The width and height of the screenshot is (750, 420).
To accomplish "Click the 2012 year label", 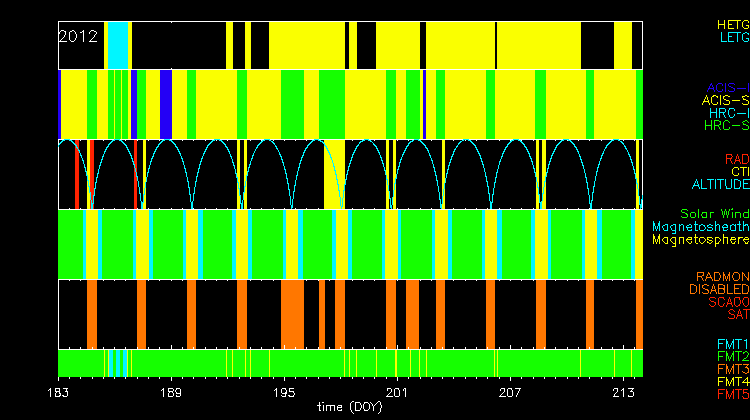I will (78, 36).
